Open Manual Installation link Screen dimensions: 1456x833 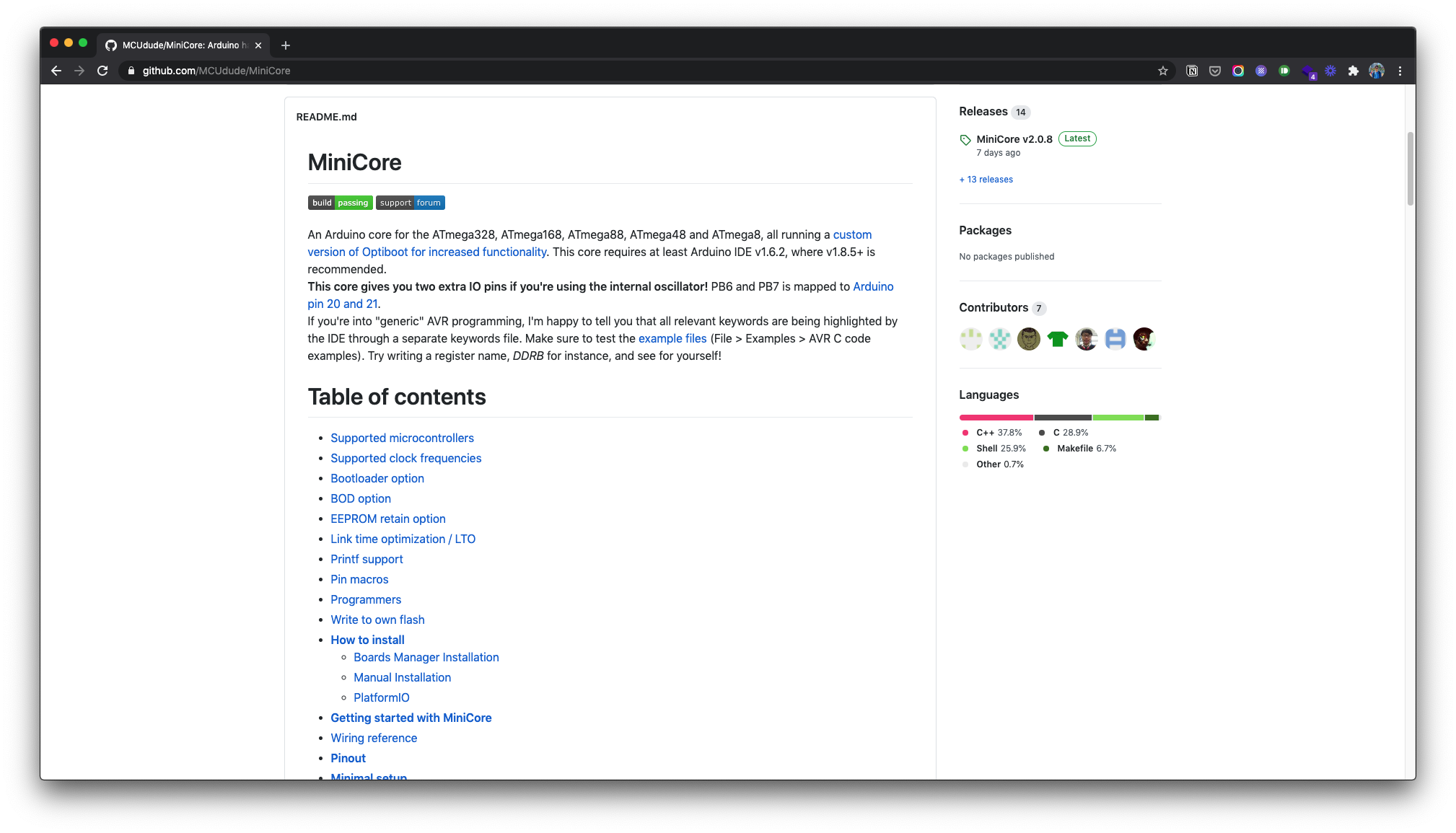point(402,677)
